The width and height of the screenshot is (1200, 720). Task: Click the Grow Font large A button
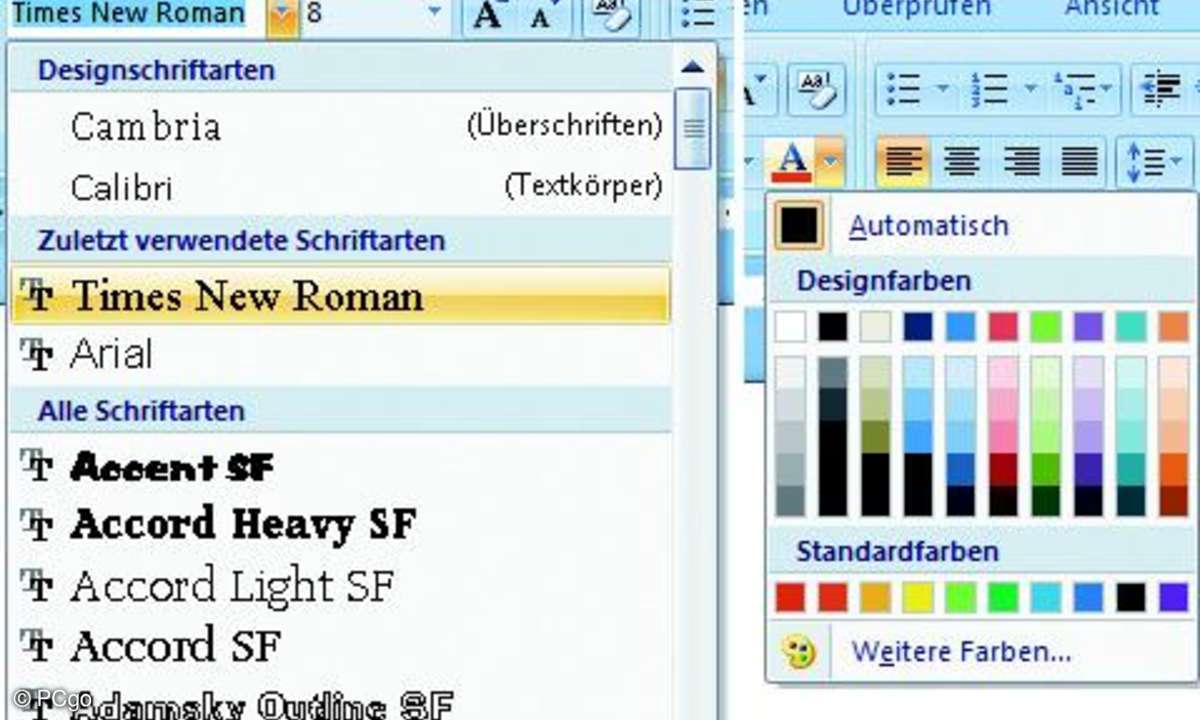[x=489, y=14]
